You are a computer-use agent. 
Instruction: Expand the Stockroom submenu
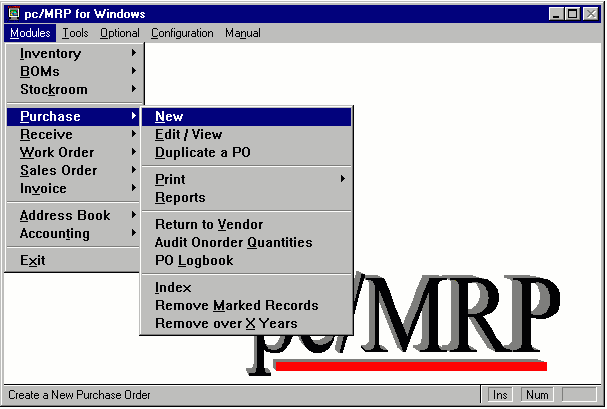point(73,89)
